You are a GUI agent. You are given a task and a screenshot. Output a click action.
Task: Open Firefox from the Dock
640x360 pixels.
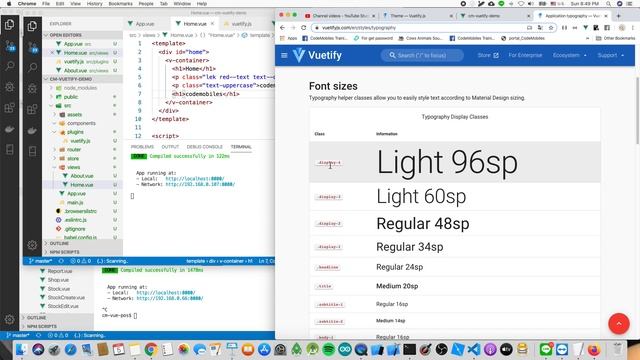click(594, 349)
